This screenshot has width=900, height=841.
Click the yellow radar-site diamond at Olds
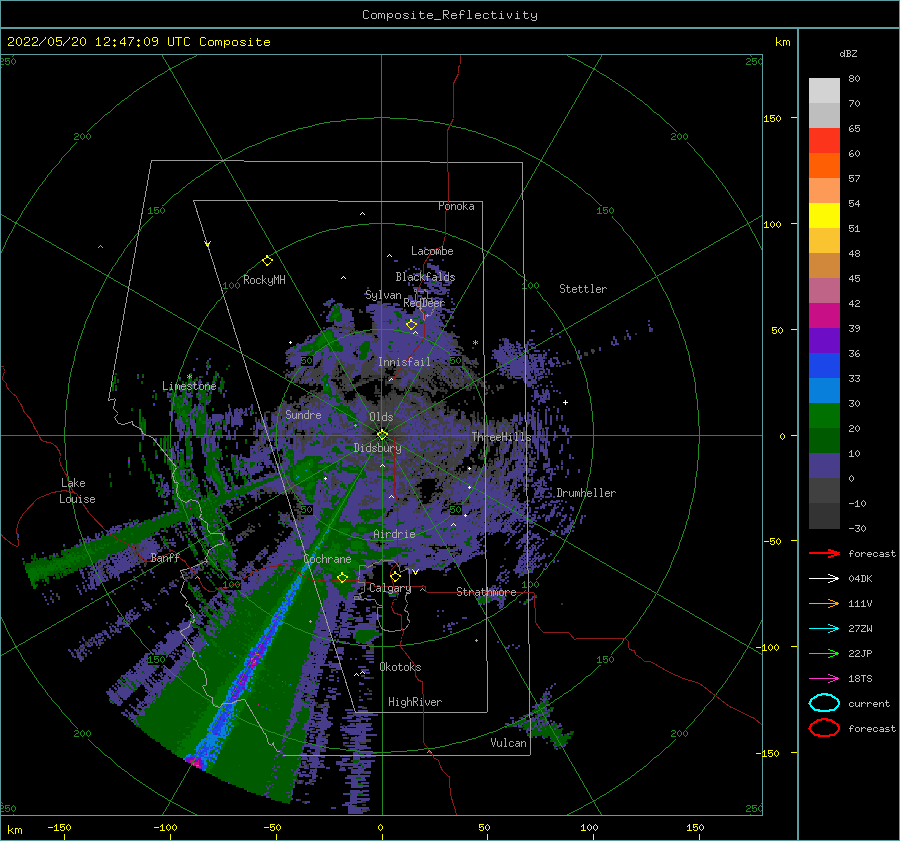click(382, 435)
